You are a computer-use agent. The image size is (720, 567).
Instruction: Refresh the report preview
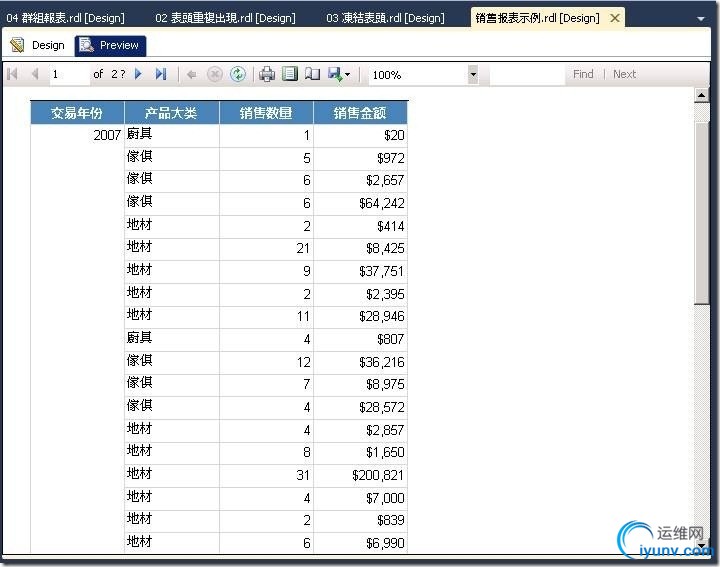237,74
